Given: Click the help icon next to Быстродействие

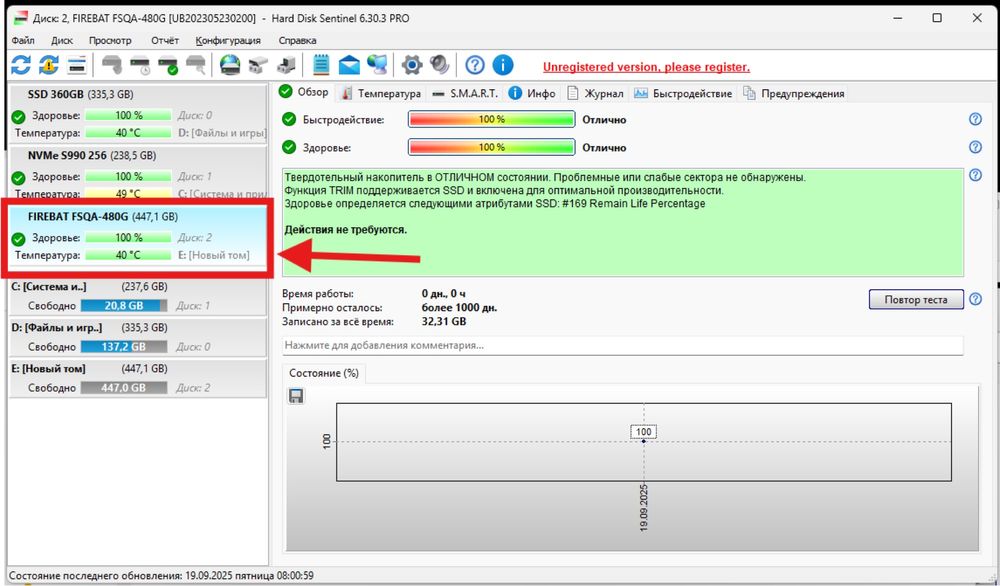Looking at the screenshot, I should tap(975, 119).
